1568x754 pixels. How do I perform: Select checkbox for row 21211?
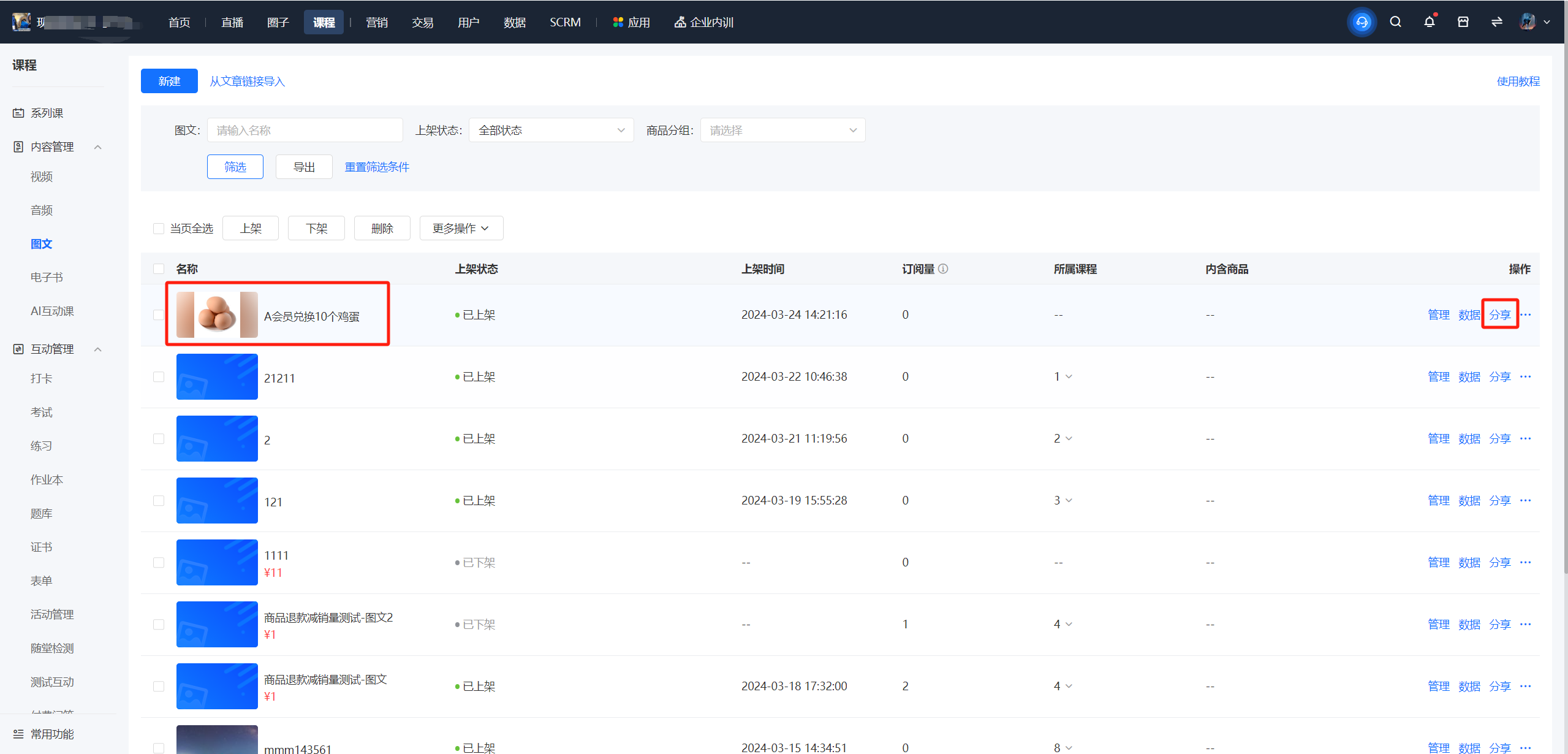(159, 376)
